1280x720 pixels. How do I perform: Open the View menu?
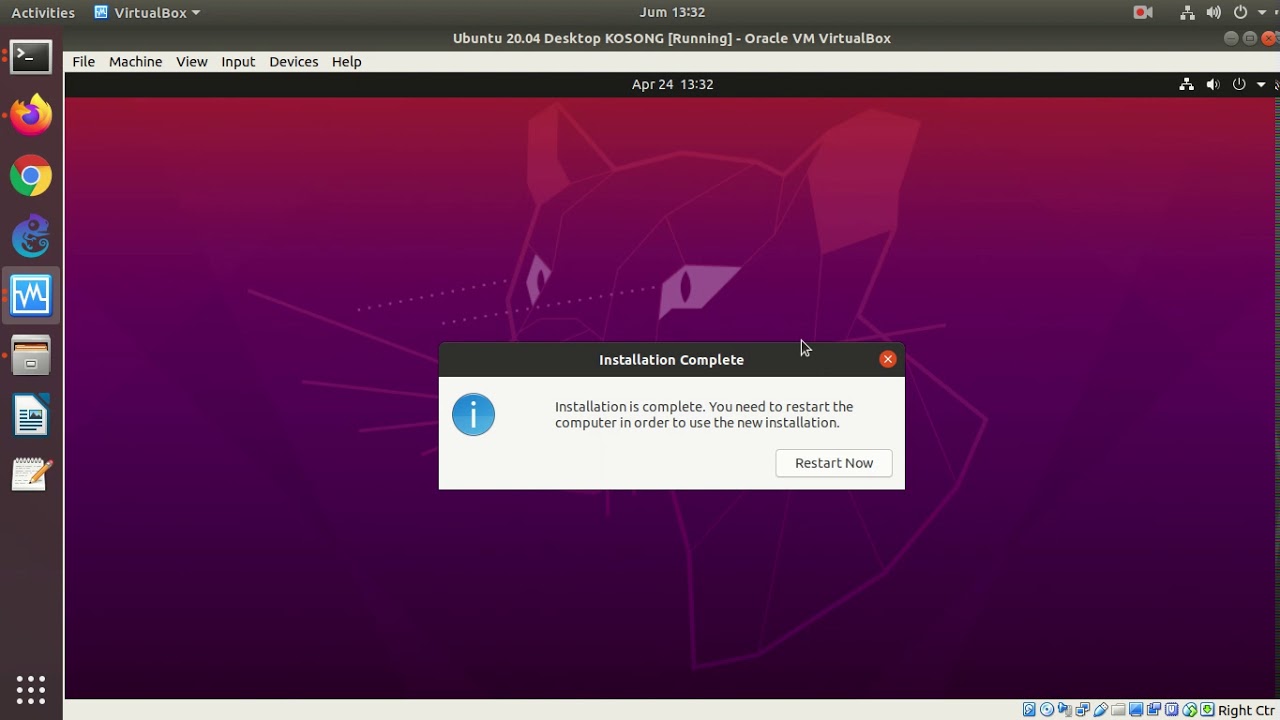click(192, 62)
